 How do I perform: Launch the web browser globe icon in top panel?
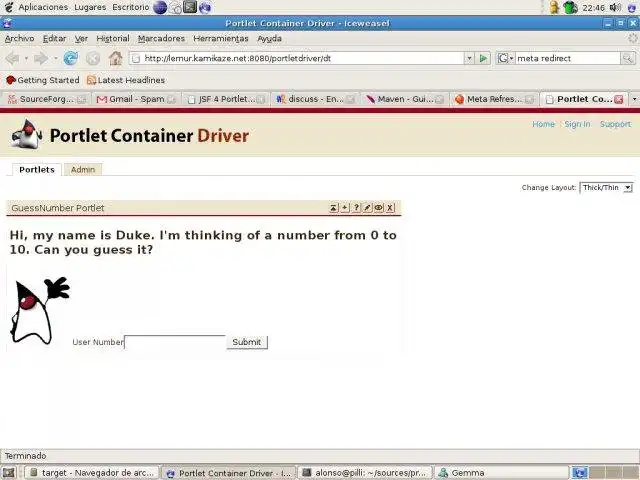tap(160, 7)
